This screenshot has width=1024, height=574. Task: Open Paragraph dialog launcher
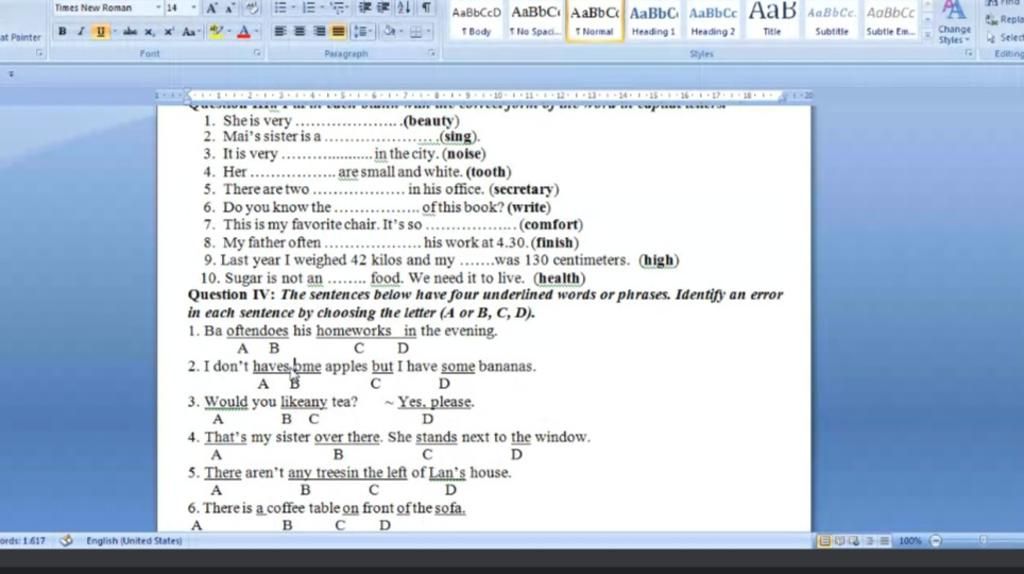(x=432, y=53)
